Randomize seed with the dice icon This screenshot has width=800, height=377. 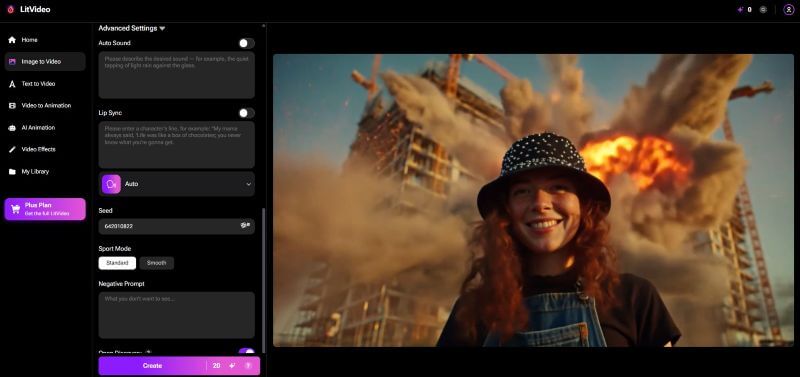click(x=245, y=225)
